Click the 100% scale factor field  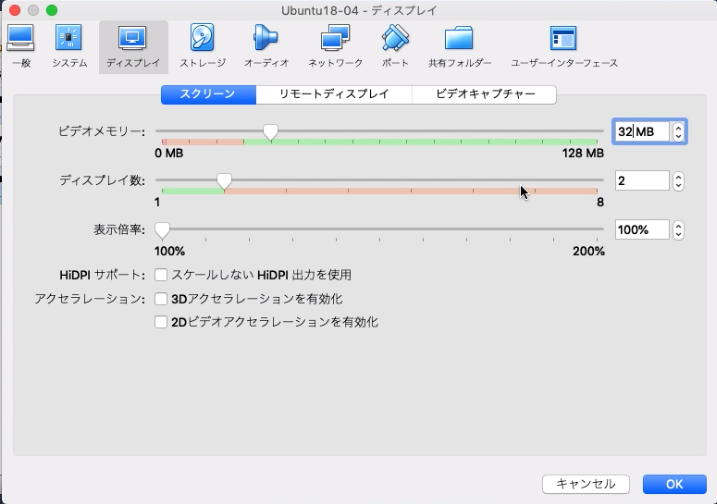point(642,230)
